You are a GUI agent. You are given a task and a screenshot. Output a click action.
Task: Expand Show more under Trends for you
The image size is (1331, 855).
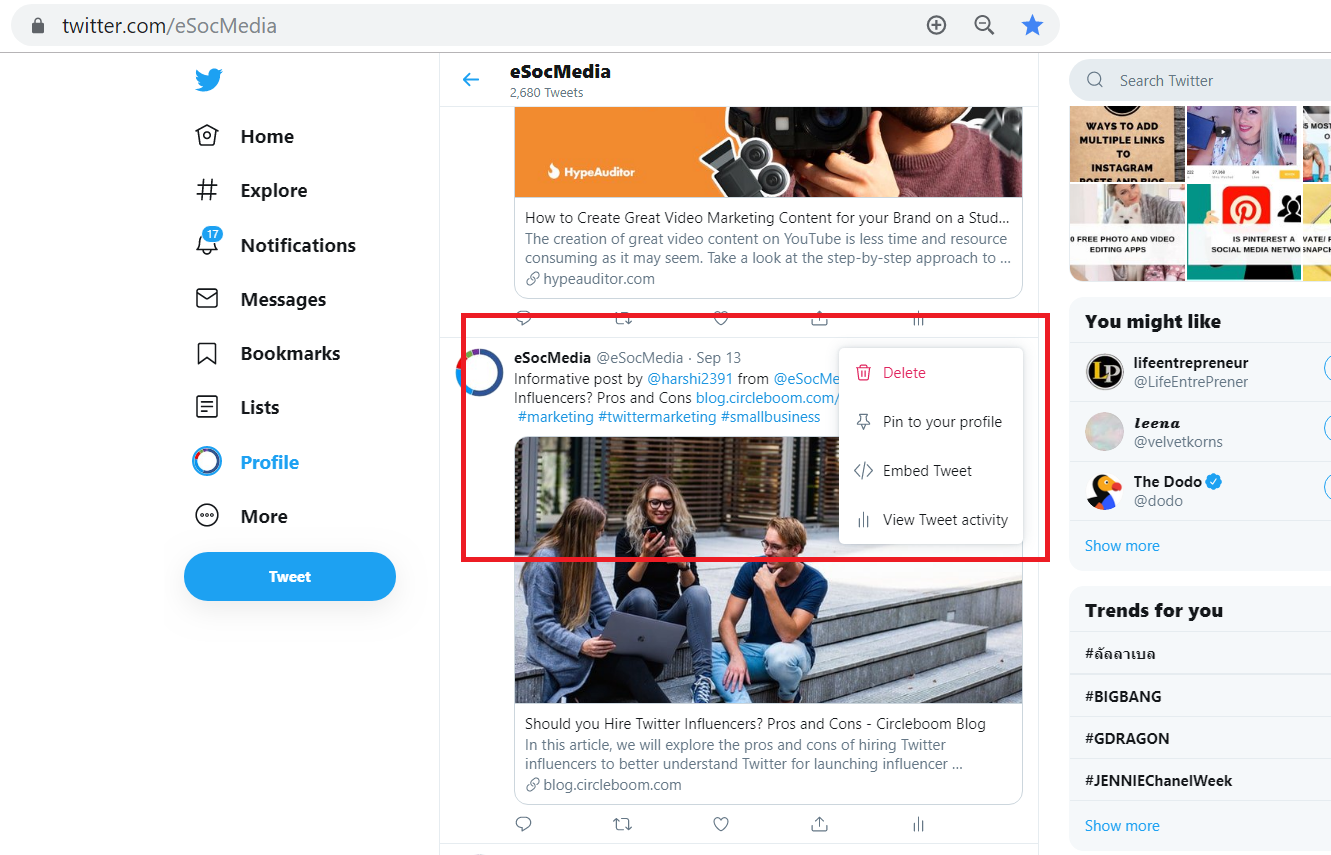pos(1122,826)
